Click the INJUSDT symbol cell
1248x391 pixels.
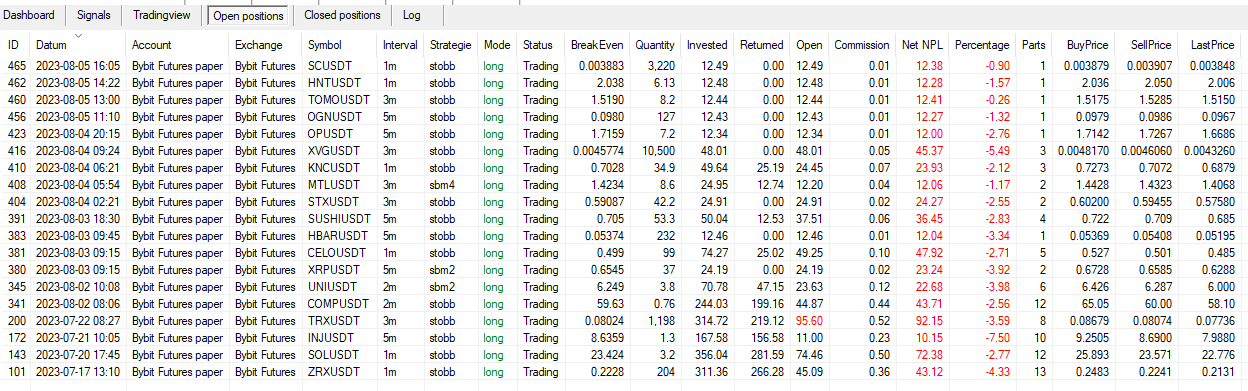tap(328, 337)
